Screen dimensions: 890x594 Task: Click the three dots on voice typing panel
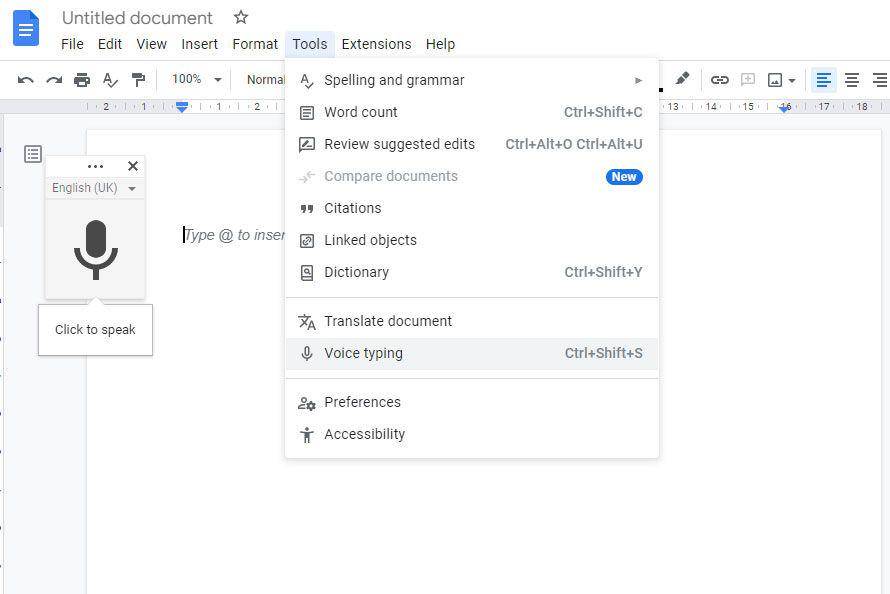pyautogui.click(x=95, y=166)
